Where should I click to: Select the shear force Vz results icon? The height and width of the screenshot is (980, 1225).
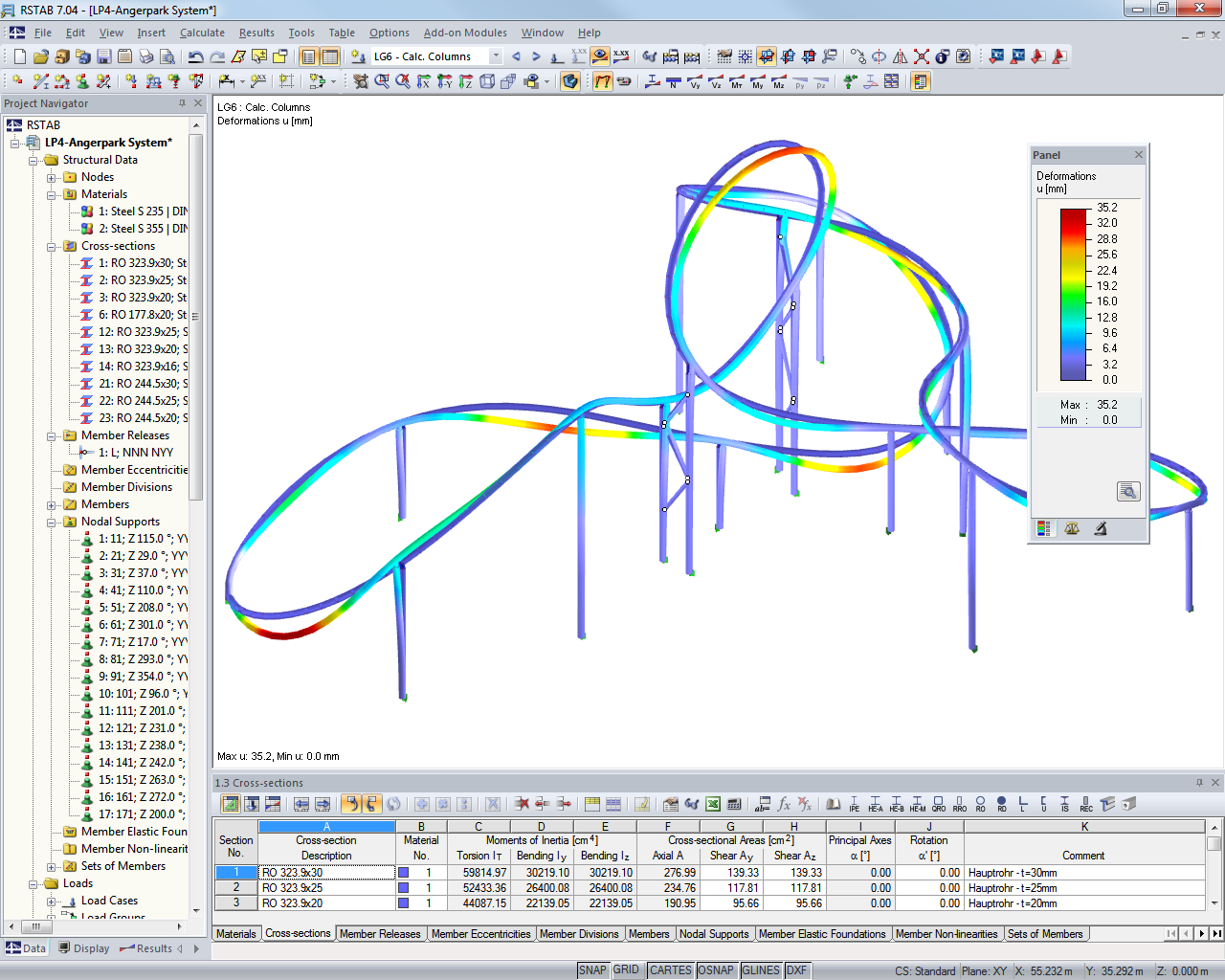pyautogui.click(x=716, y=81)
